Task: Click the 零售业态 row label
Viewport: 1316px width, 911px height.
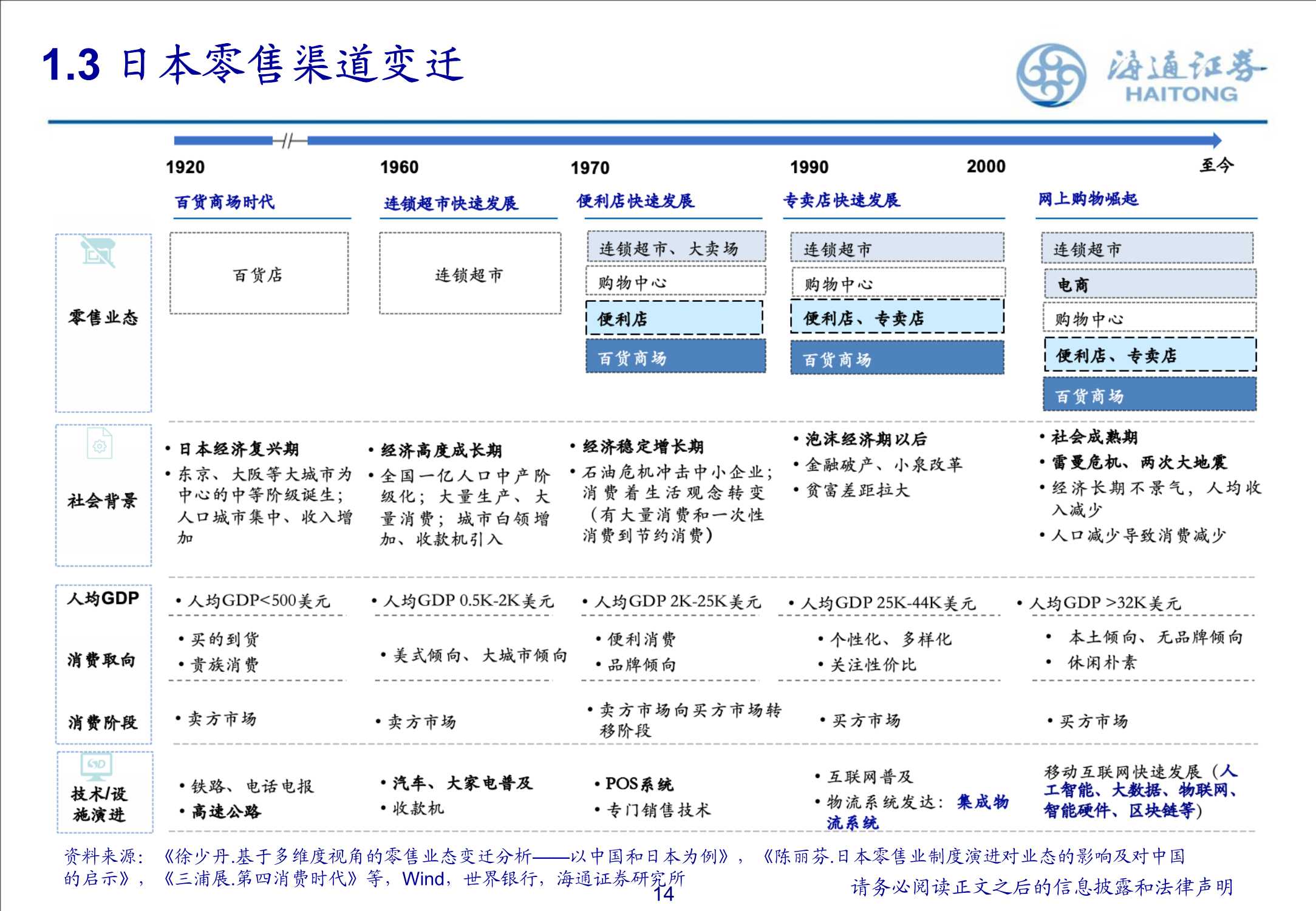Action: click(103, 317)
